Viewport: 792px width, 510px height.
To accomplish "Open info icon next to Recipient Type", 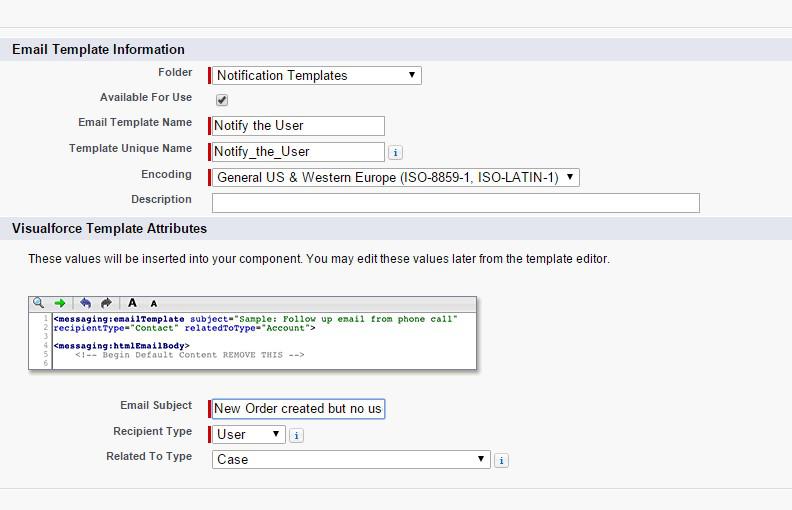I will [x=296, y=435].
